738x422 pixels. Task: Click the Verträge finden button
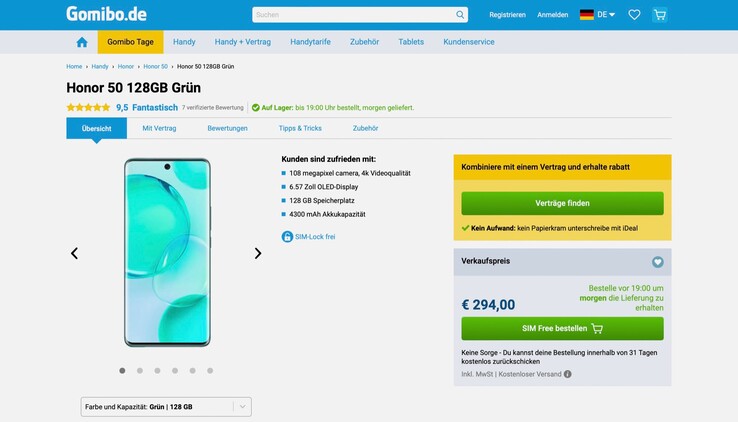(x=562, y=203)
